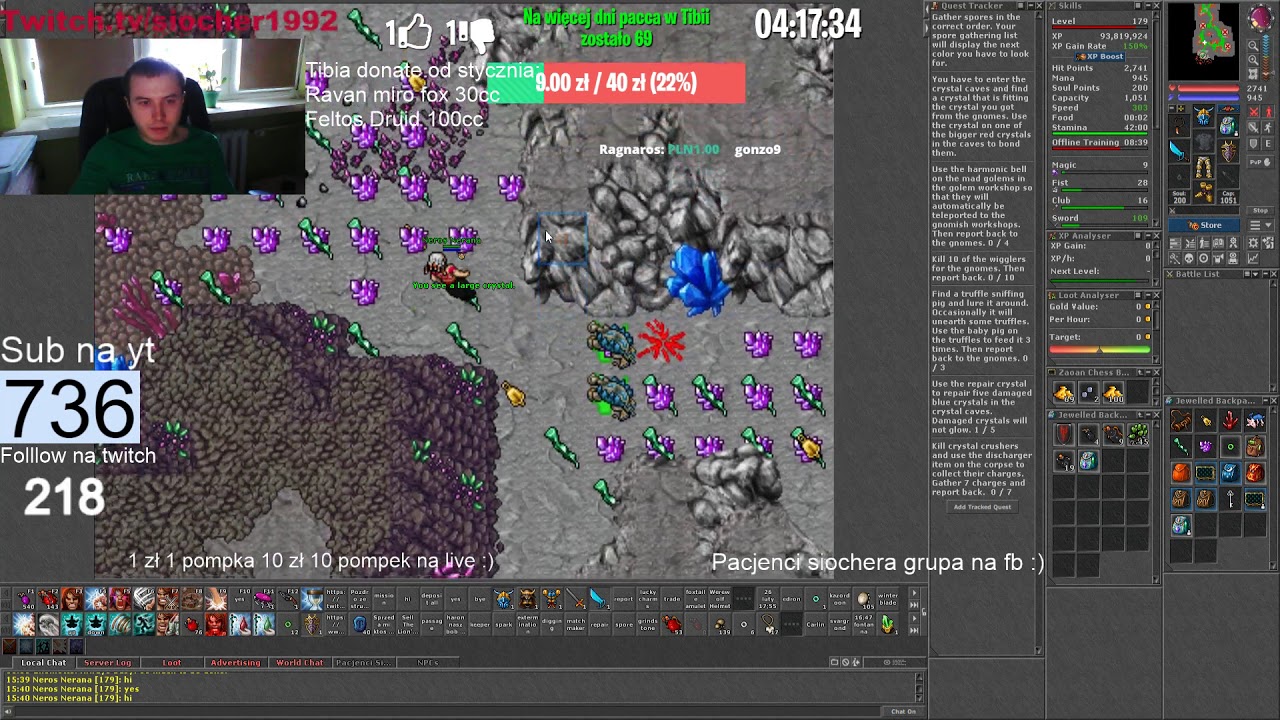
Task: Open Loot Analyser context menu icon
Action: (x=1138, y=295)
